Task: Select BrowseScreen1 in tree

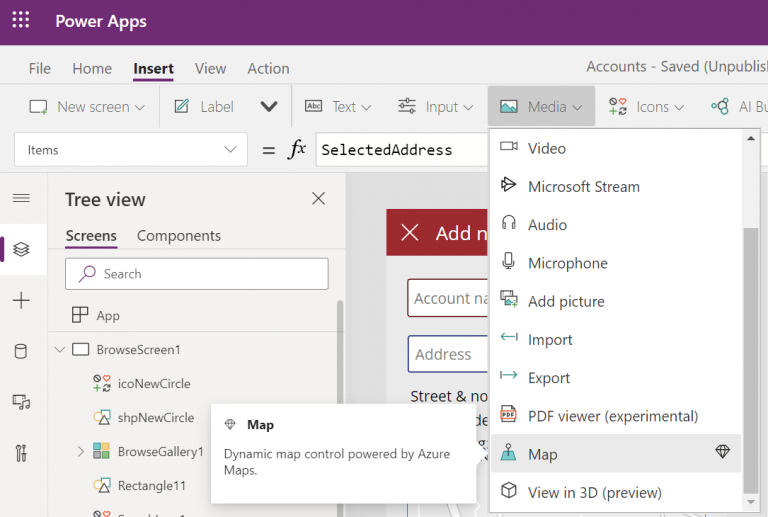Action: tap(139, 350)
